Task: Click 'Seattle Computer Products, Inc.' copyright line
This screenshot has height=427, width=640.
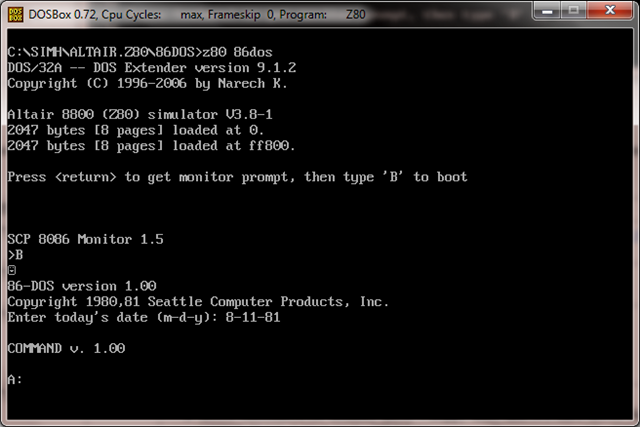Action: tap(198, 302)
